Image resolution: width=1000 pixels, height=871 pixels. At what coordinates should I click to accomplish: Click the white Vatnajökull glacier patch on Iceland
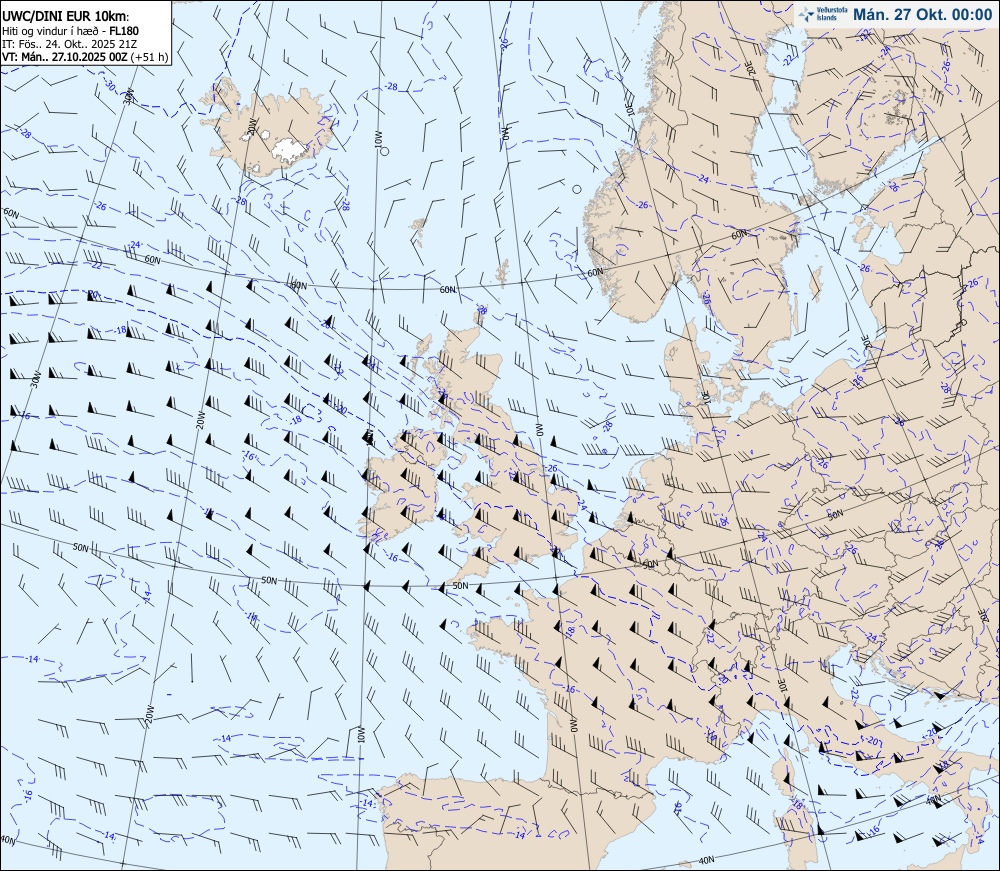(x=291, y=149)
